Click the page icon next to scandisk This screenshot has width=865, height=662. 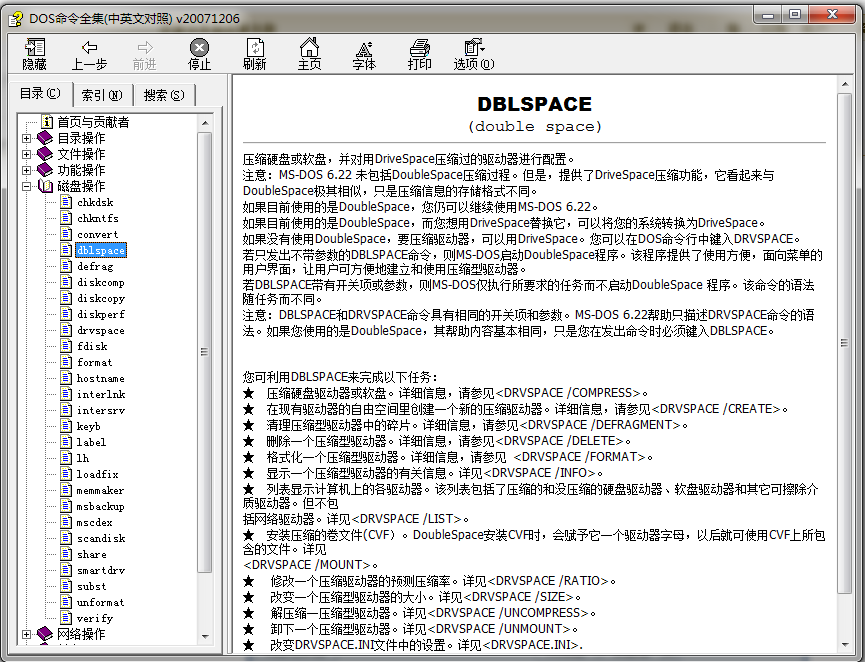66,538
